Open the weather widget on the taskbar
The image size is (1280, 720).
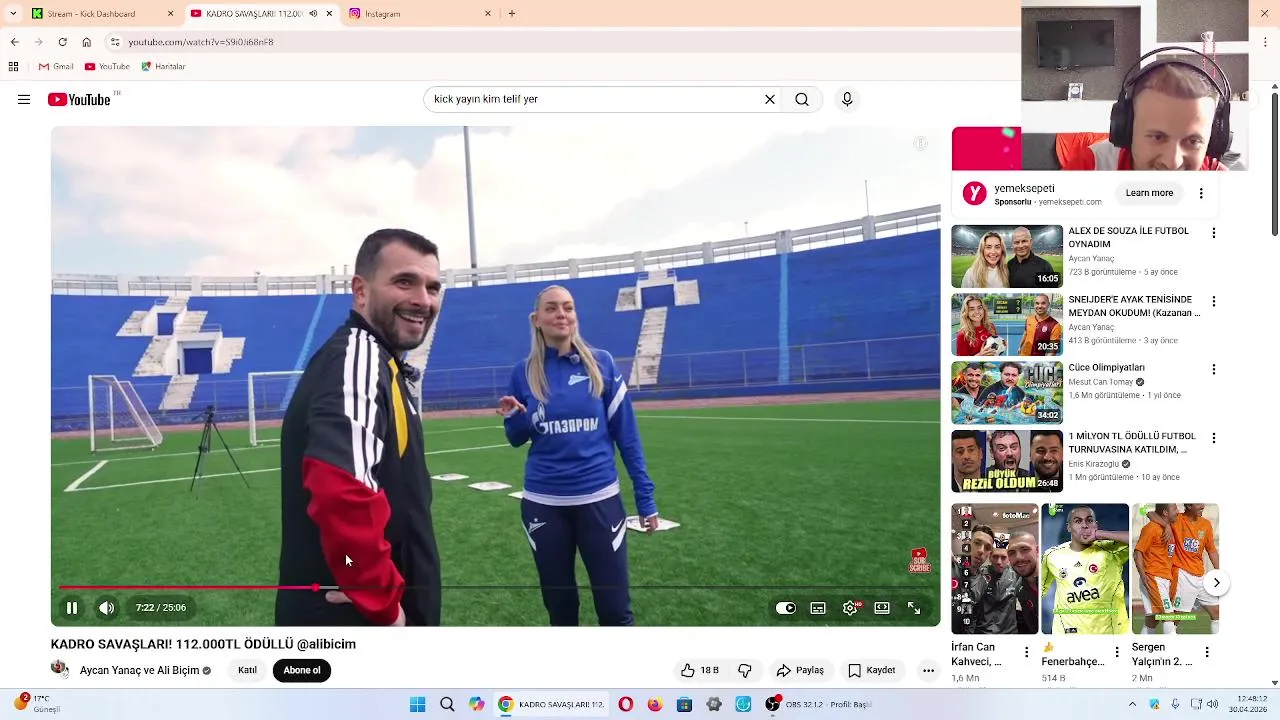click(36, 704)
